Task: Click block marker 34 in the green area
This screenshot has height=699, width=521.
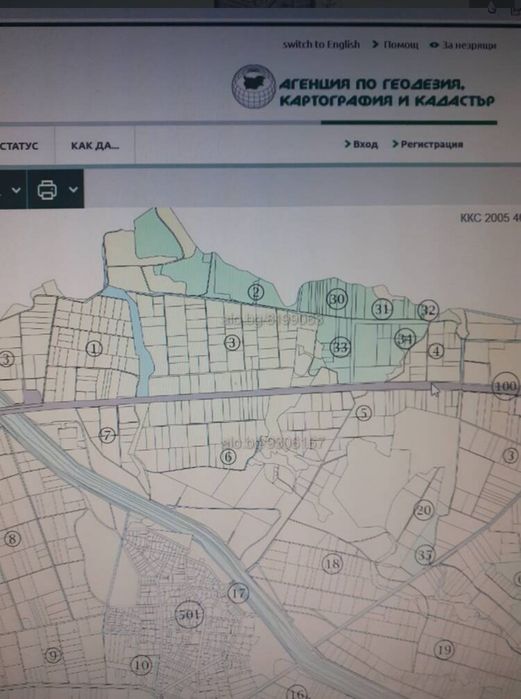Action: [x=405, y=339]
